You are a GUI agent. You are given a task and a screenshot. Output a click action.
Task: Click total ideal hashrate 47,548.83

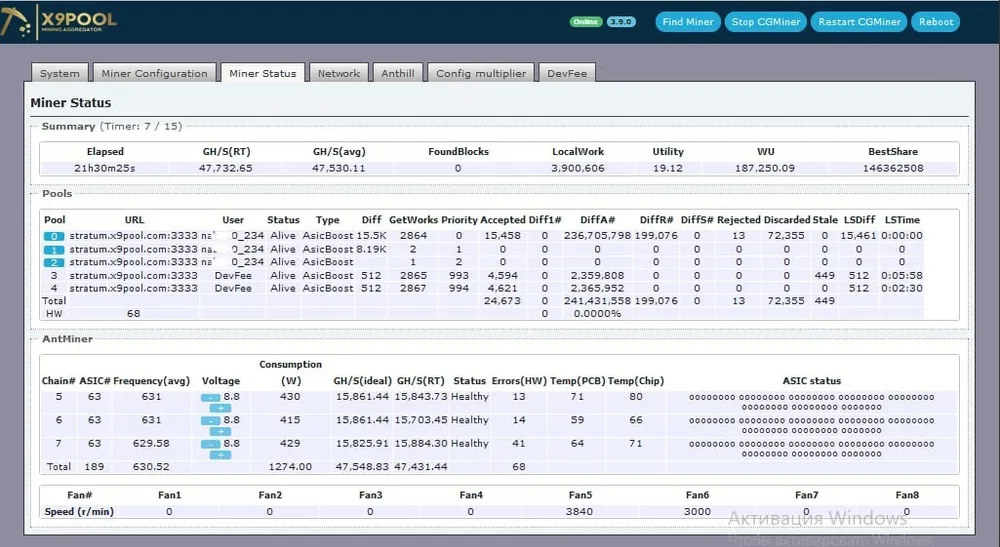tap(362, 467)
